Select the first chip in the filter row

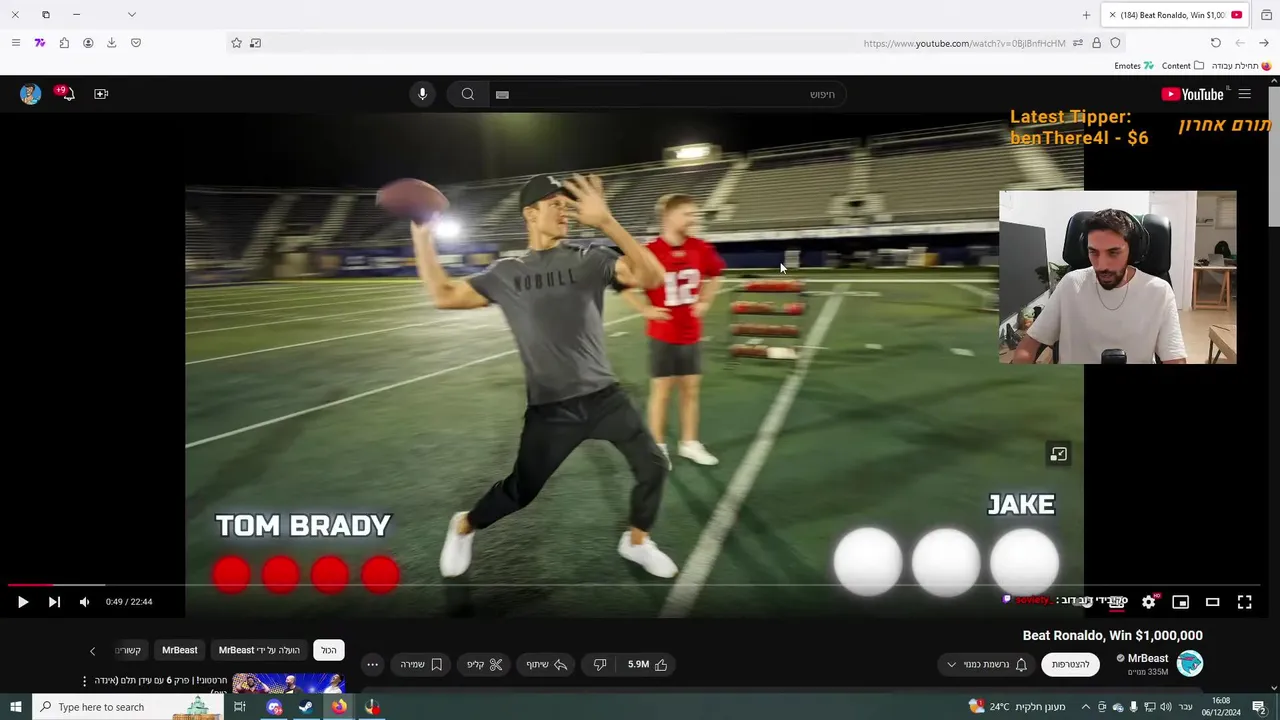click(329, 650)
